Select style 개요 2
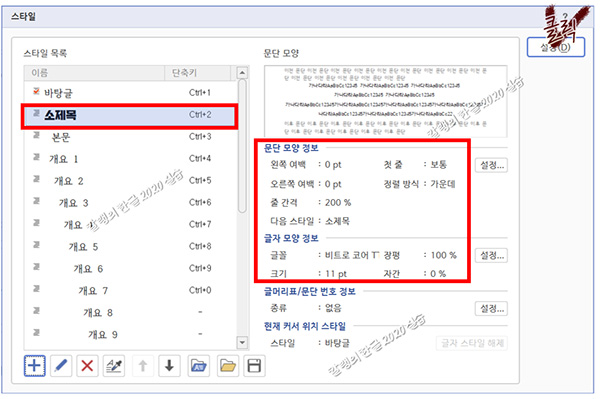Image resolution: width=600 pixels, height=399 pixels. 130,181
